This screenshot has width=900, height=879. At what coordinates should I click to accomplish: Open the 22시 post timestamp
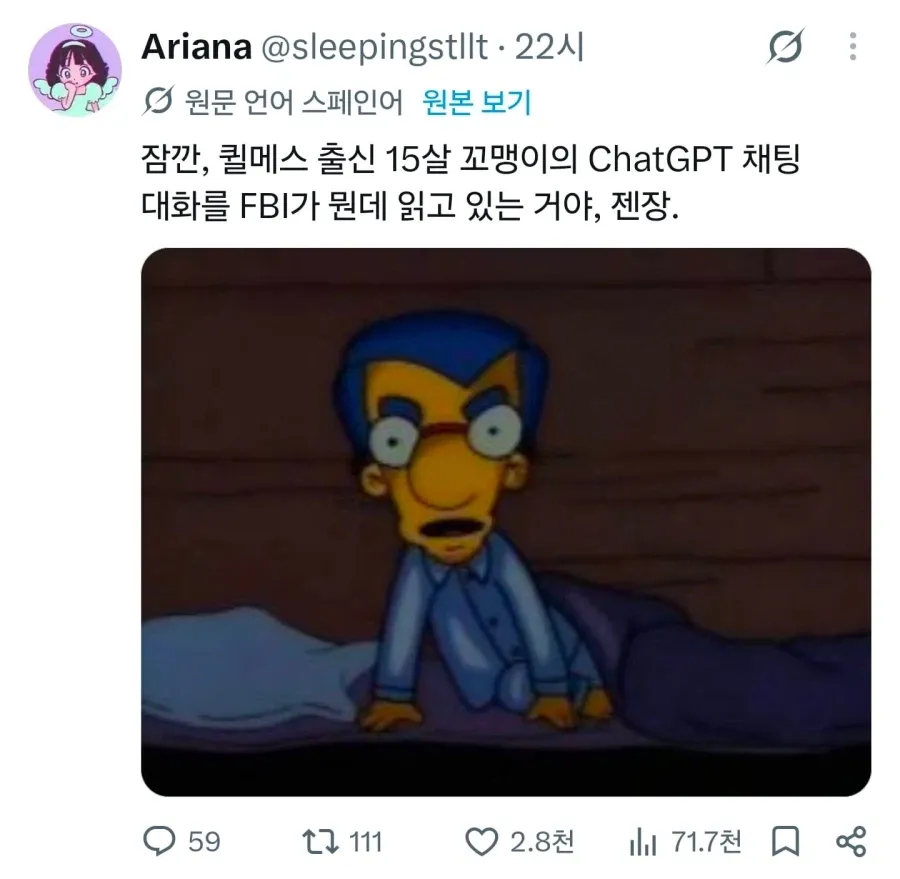coord(549,47)
